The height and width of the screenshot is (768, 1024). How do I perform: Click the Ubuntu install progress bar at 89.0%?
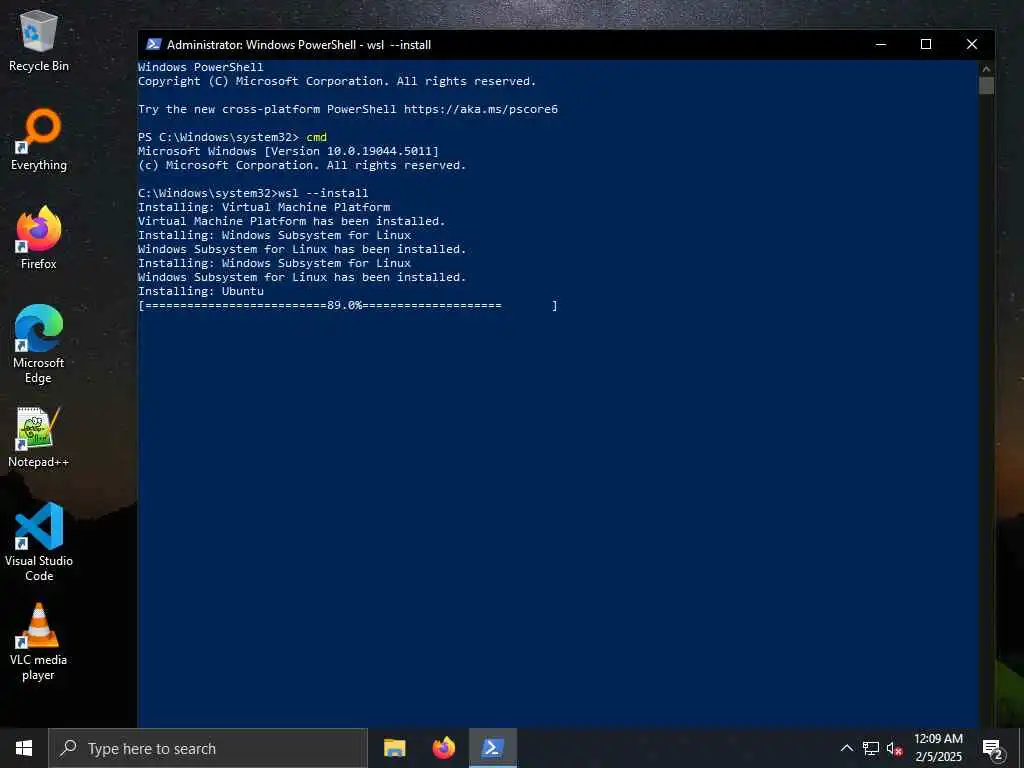(x=347, y=306)
